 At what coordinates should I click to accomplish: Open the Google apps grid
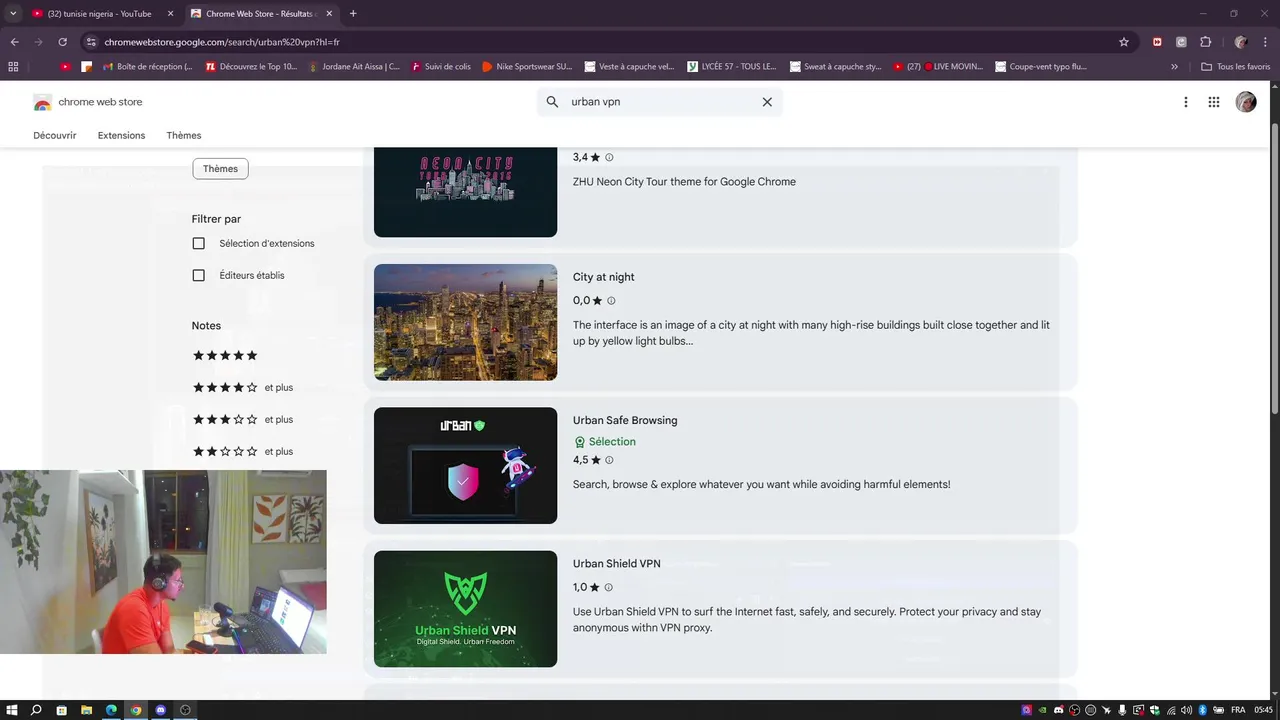pos(1214,102)
